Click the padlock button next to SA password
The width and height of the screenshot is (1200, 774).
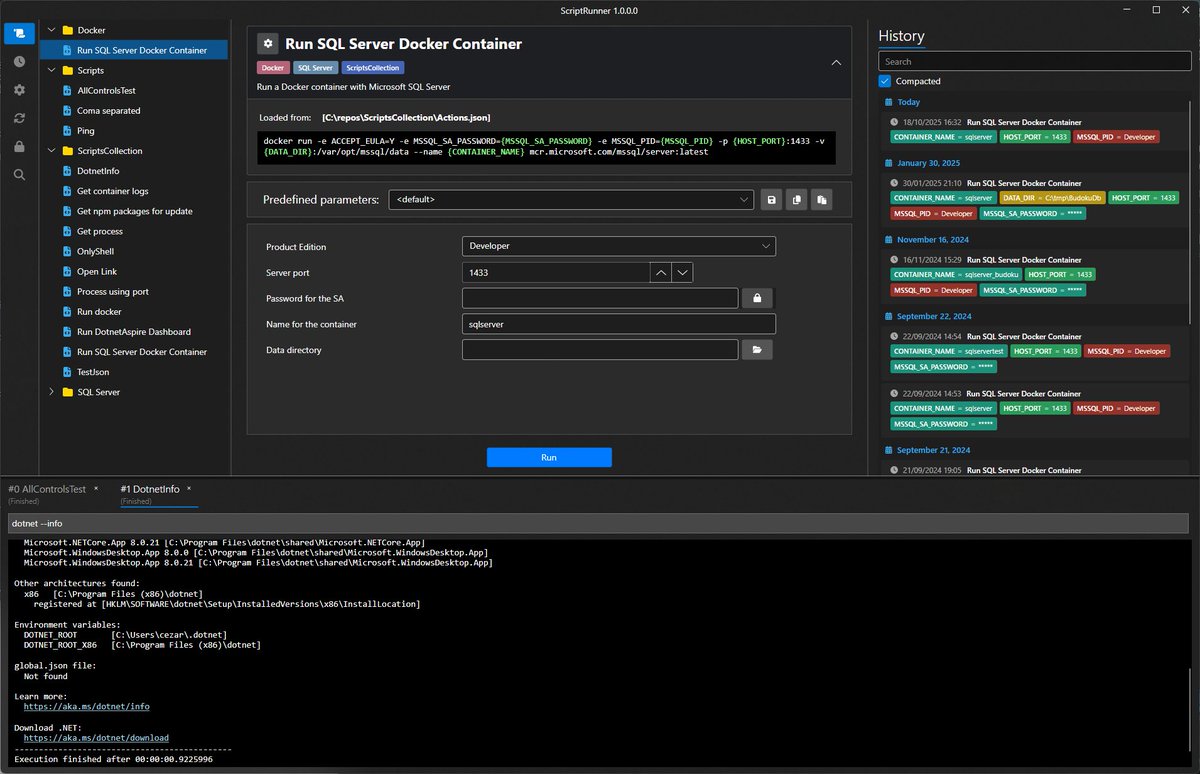757,298
